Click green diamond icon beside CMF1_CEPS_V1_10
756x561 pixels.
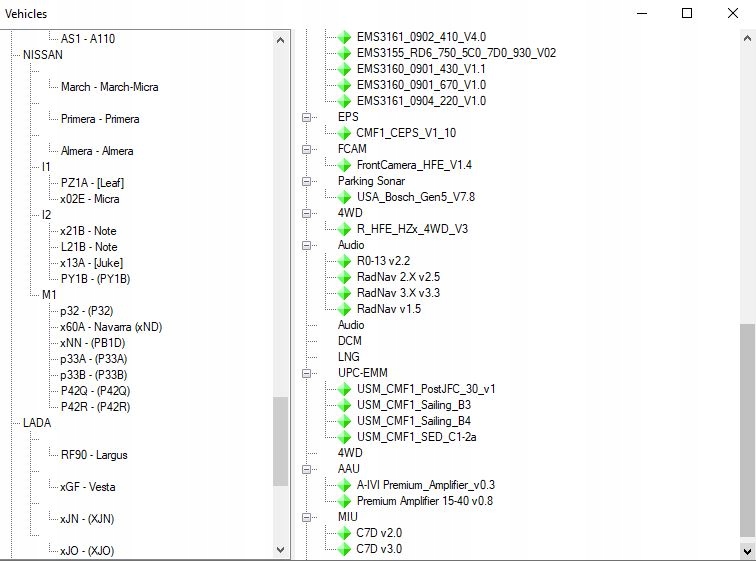[x=344, y=133]
